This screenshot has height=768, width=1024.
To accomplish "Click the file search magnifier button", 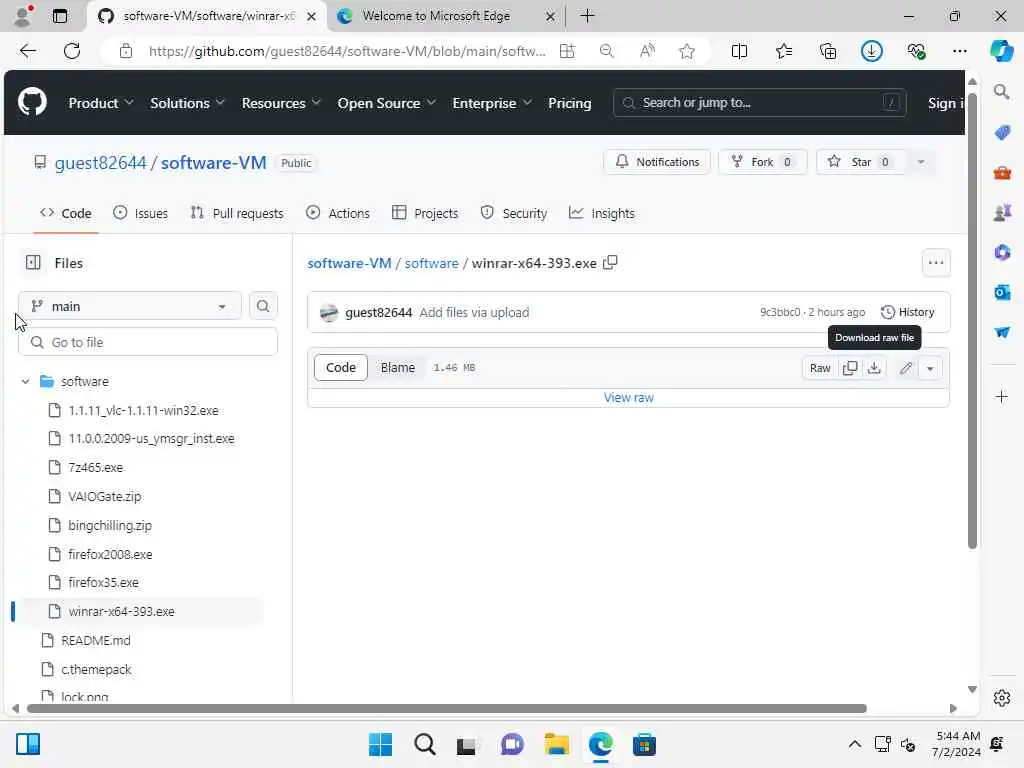I will (263, 306).
